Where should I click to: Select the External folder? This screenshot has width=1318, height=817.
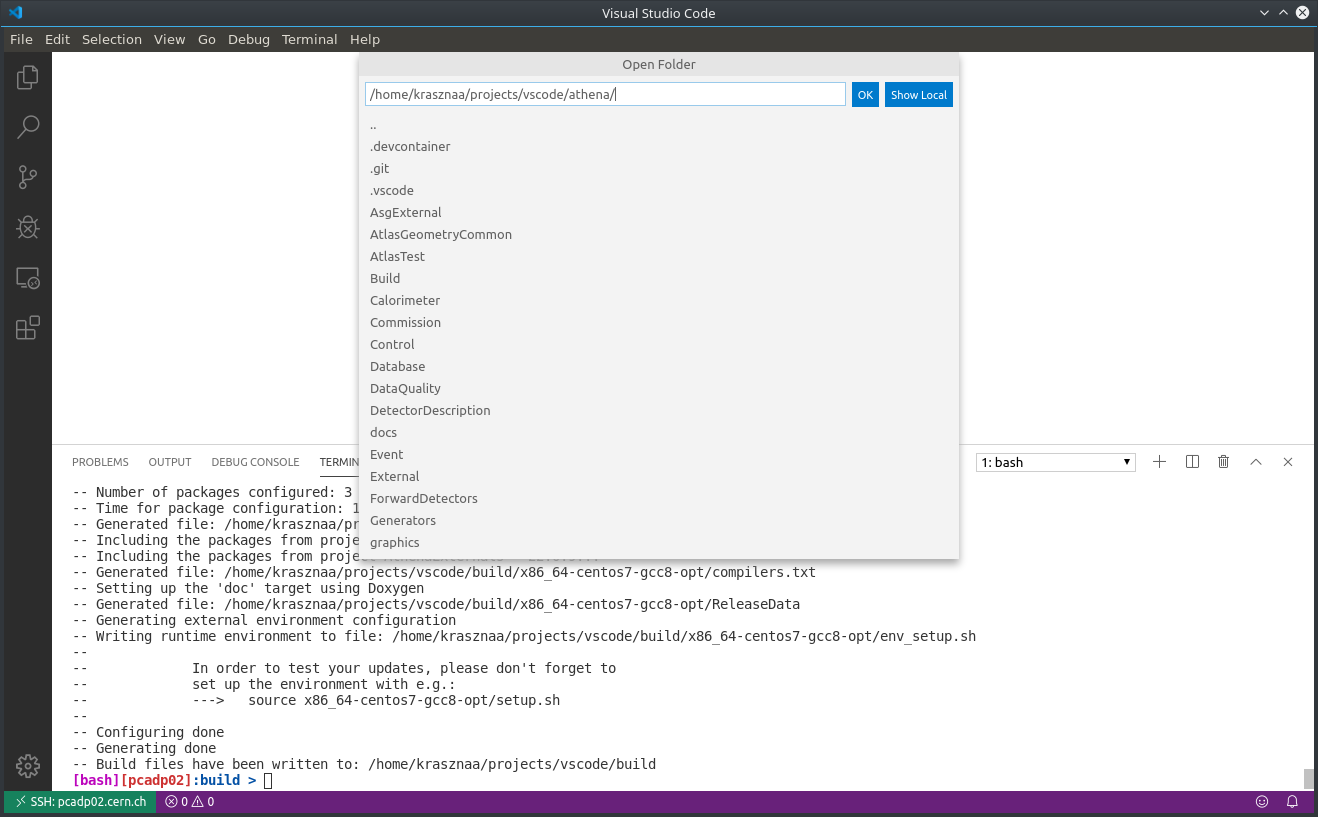click(x=659, y=477)
